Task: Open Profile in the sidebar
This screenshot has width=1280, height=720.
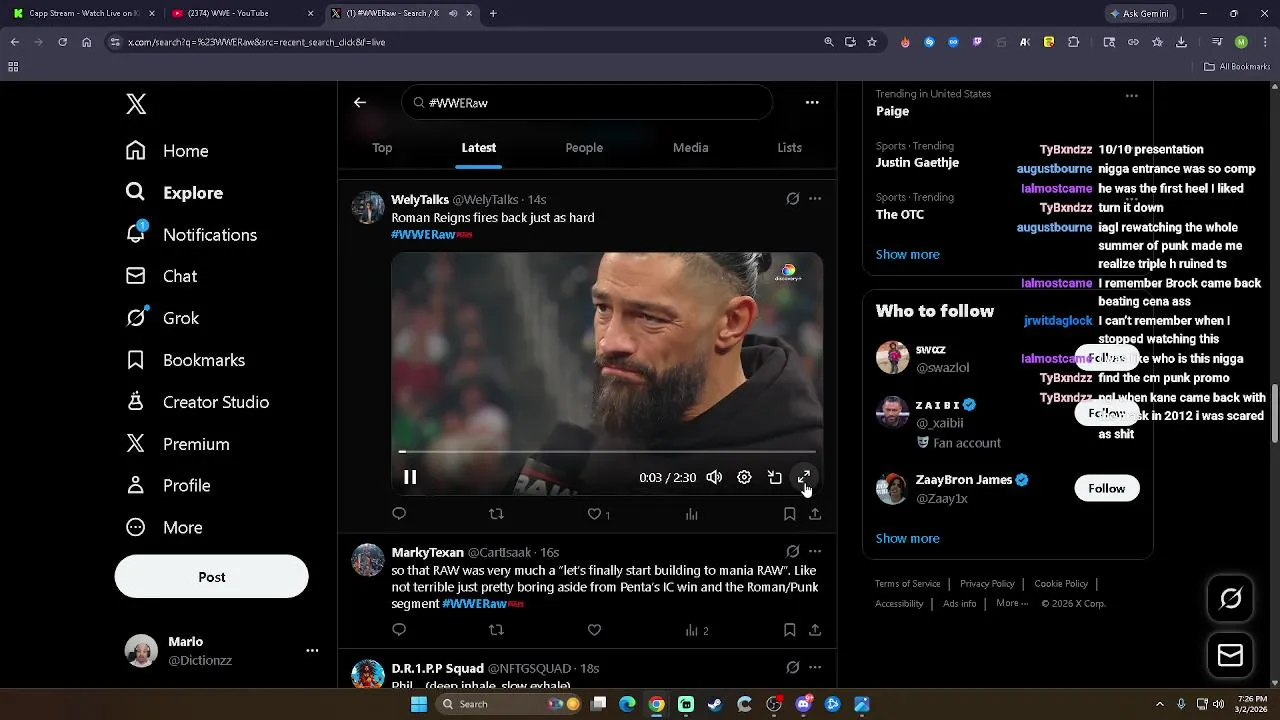Action: tap(168, 486)
